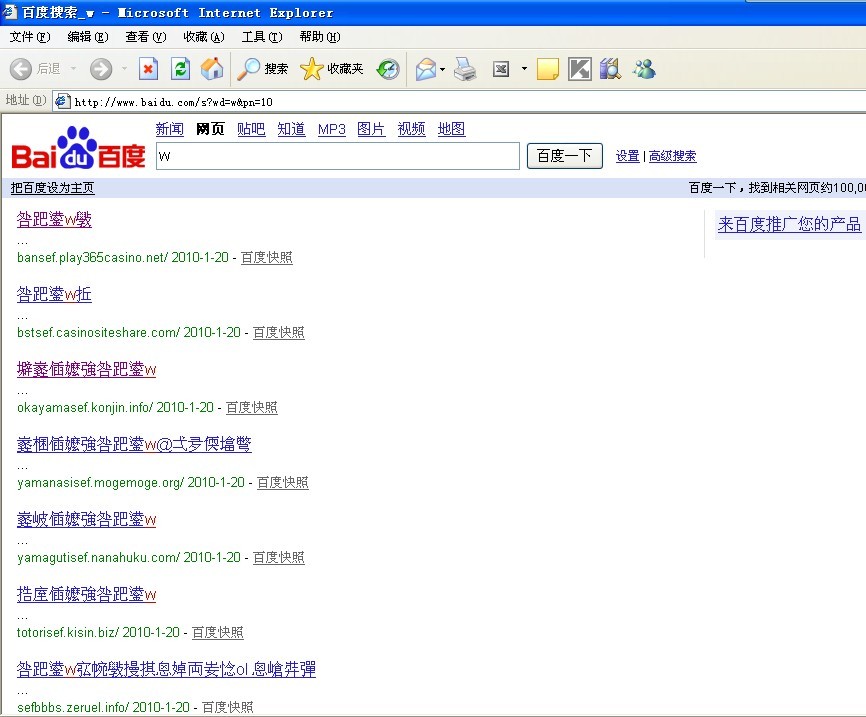This screenshot has height=717, width=866.
Task: Open the 编辑(E) menu
Action: click(88, 37)
